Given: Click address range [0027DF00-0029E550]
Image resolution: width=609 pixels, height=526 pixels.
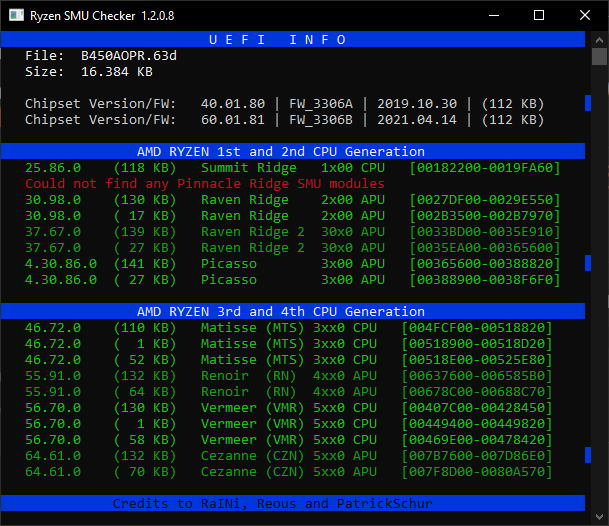Looking at the screenshot, I should [x=485, y=200].
